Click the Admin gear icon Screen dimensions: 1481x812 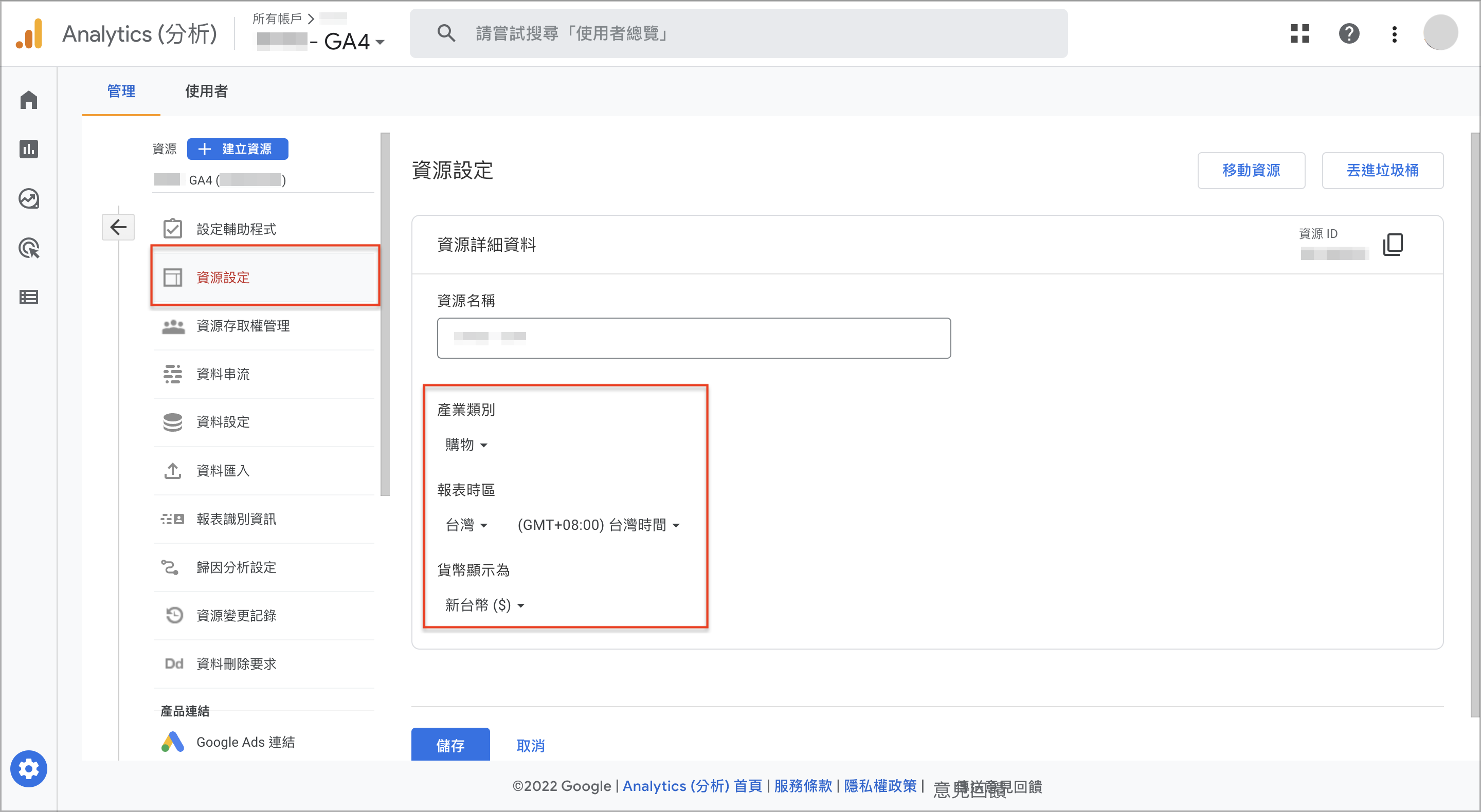(29, 768)
